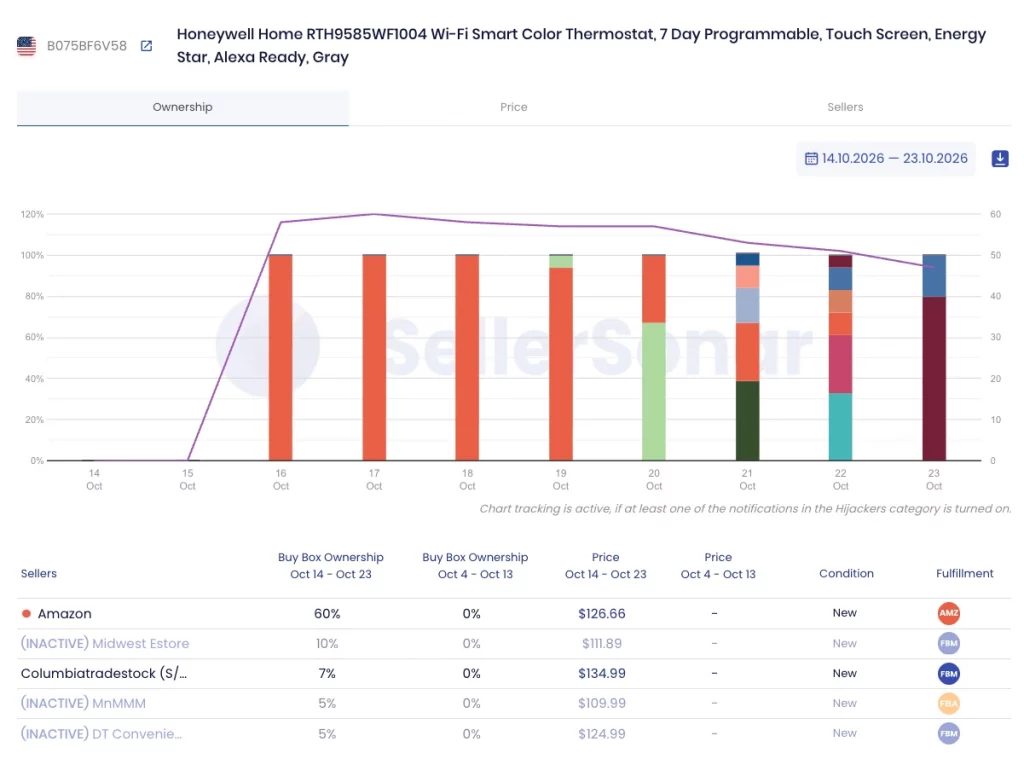Click Columbiatradestock's $134.99 price
This screenshot has width=1024, height=759.
pyautogui.click(x=601, y=673)
